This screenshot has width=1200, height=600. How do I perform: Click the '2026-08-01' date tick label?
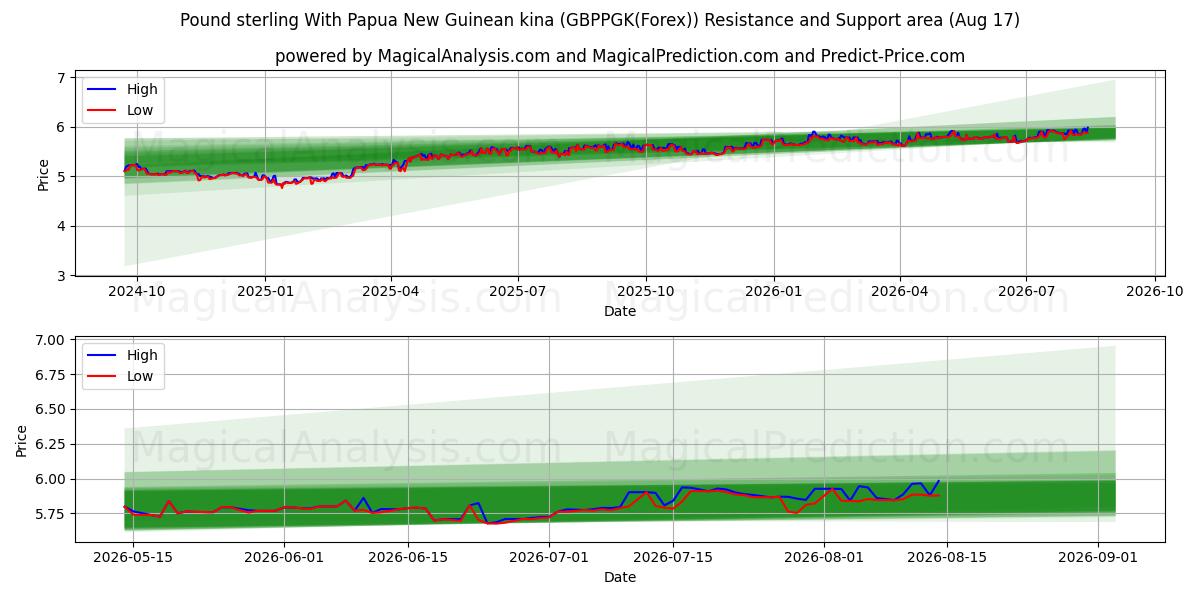(824, 557)
